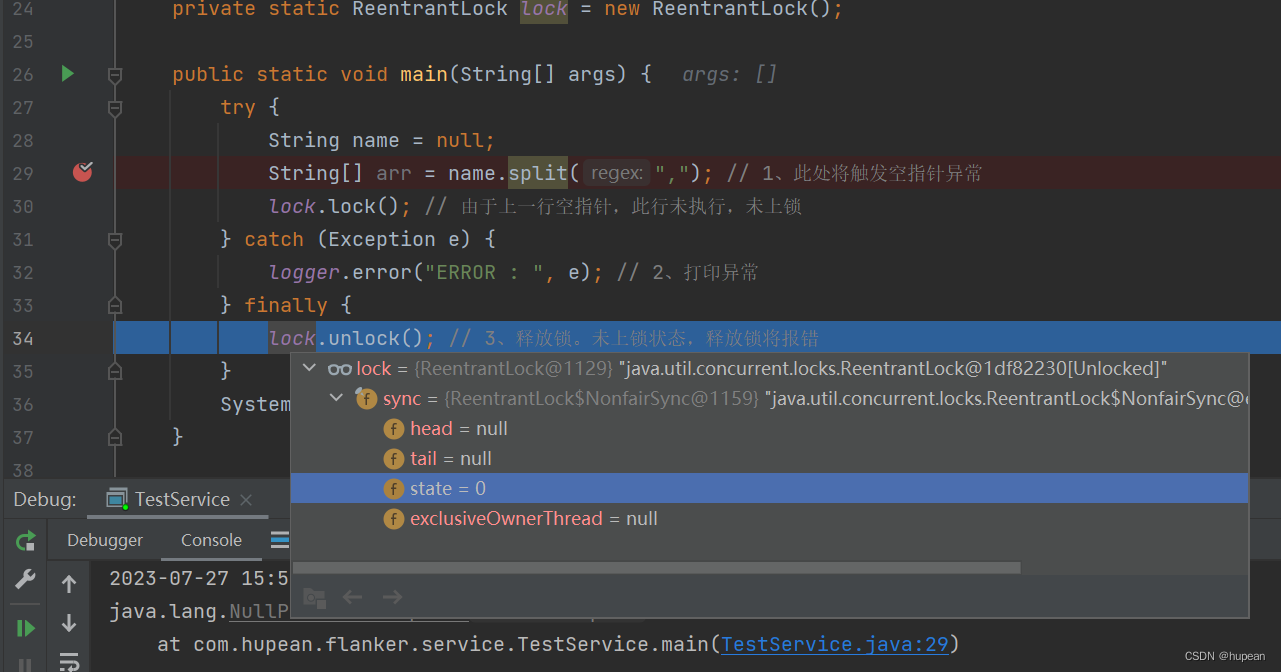Screen dimensions: 1281x672
Task: Open the evaluate expression icon in variables pane
Action: [313, 597]
